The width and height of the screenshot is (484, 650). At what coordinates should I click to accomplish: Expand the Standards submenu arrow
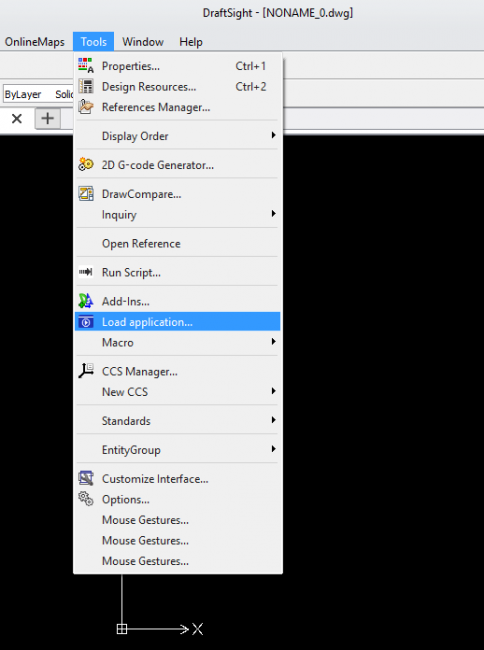click(x=273, y=420)
